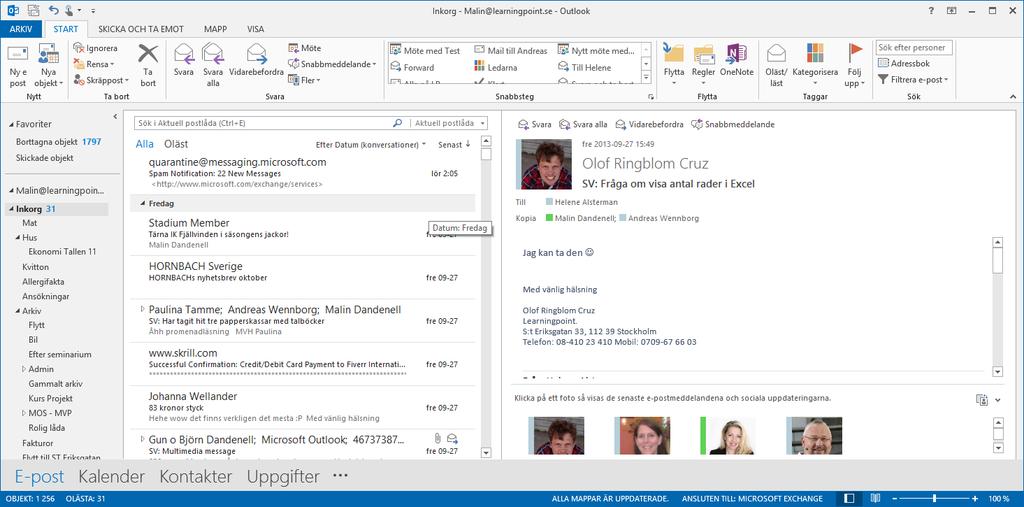Screen dimensions: 1024x507
Task: Click Svara alla in the reading pane
Action: (x=583, y=124)
